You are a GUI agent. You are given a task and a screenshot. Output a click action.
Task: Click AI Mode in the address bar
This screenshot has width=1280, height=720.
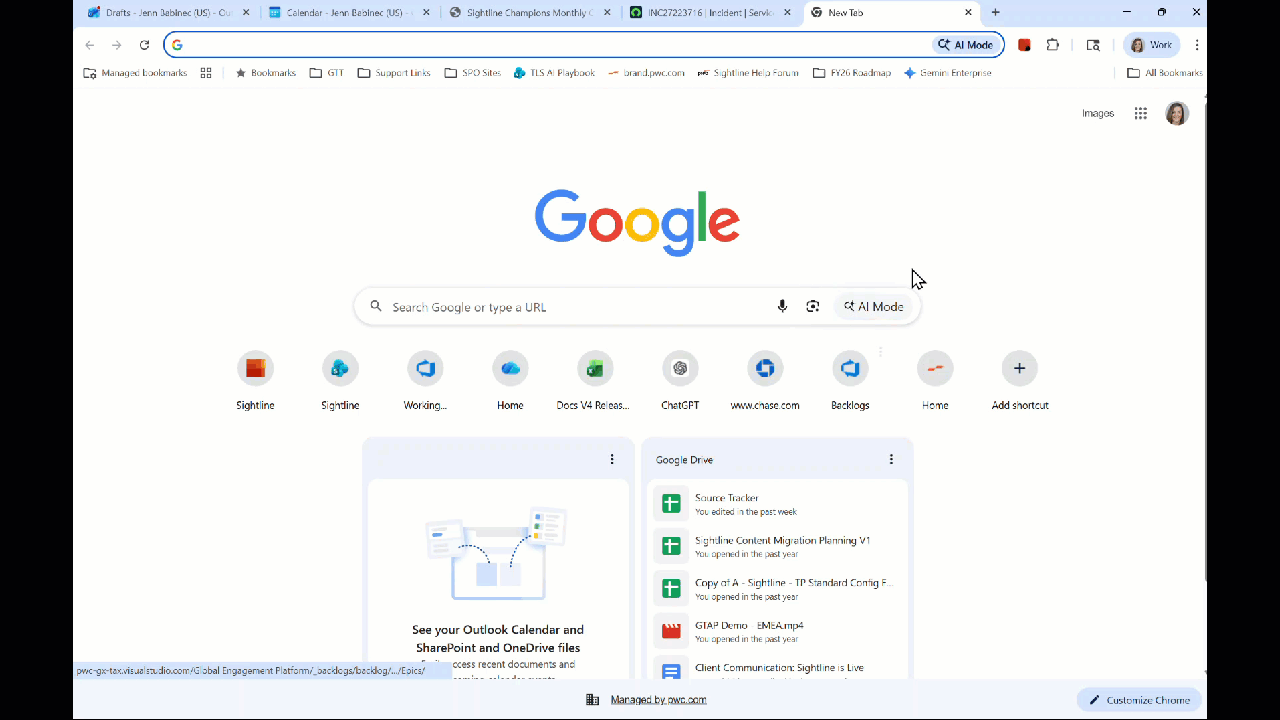point(966,45)
